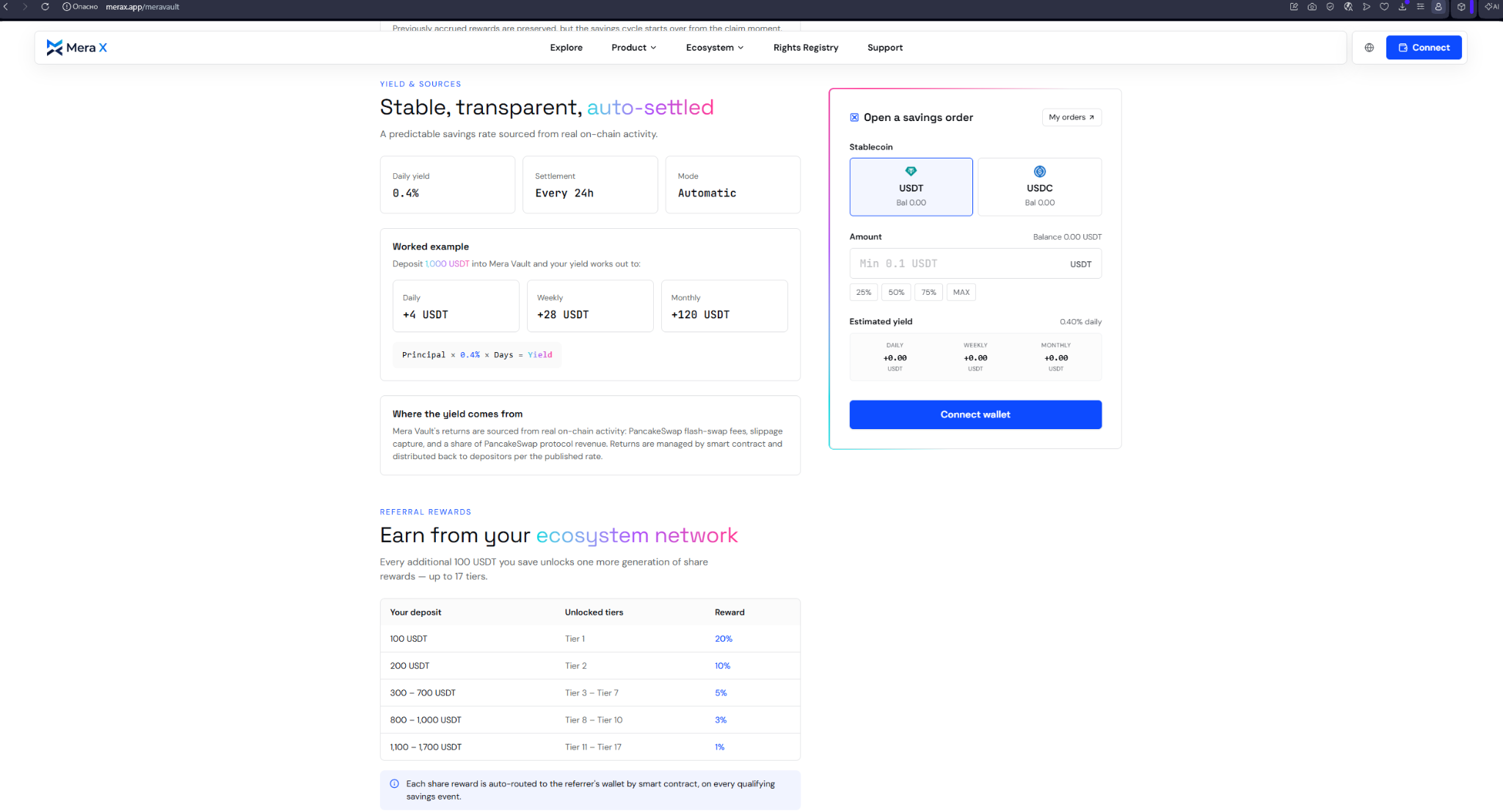Take a snapshot with the camera icon
The height and width of the screenshot is (812, 1503).
pyautogui.click(x=1312, y=7)
